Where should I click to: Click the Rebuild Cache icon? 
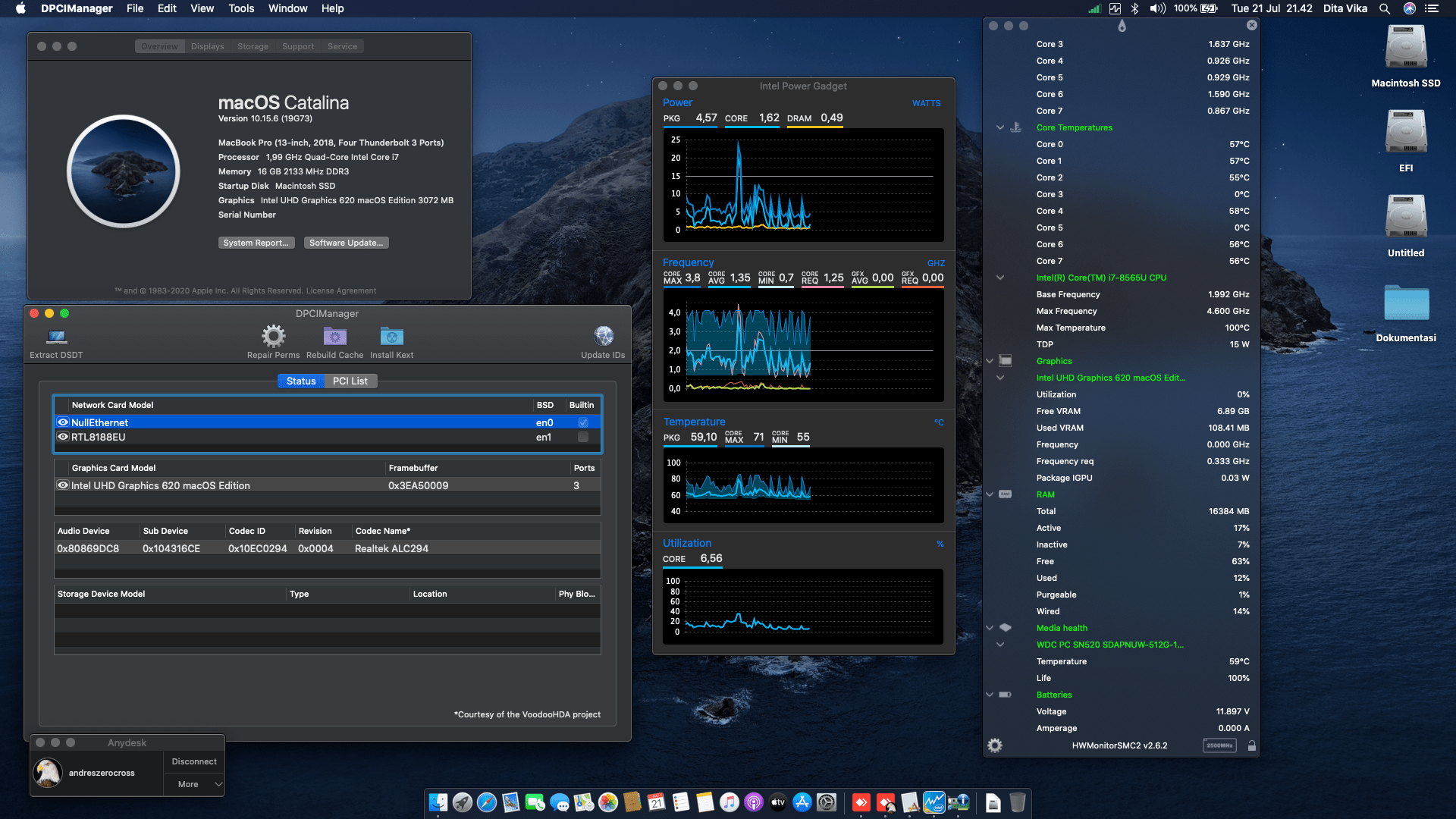pos(334,336)
